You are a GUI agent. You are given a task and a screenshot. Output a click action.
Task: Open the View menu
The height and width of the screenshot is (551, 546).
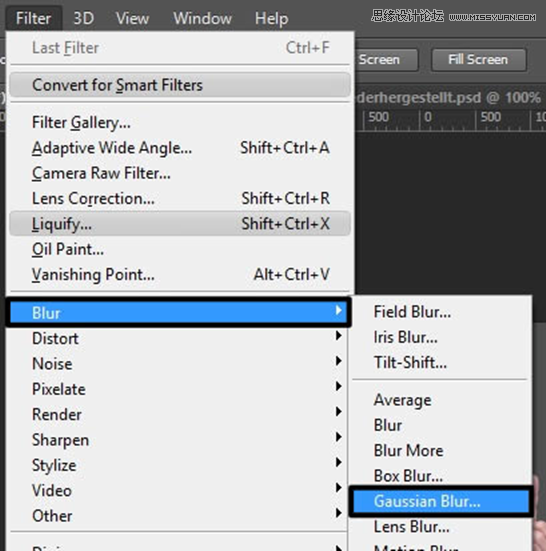pyautogui.click(x=132, y=18)
